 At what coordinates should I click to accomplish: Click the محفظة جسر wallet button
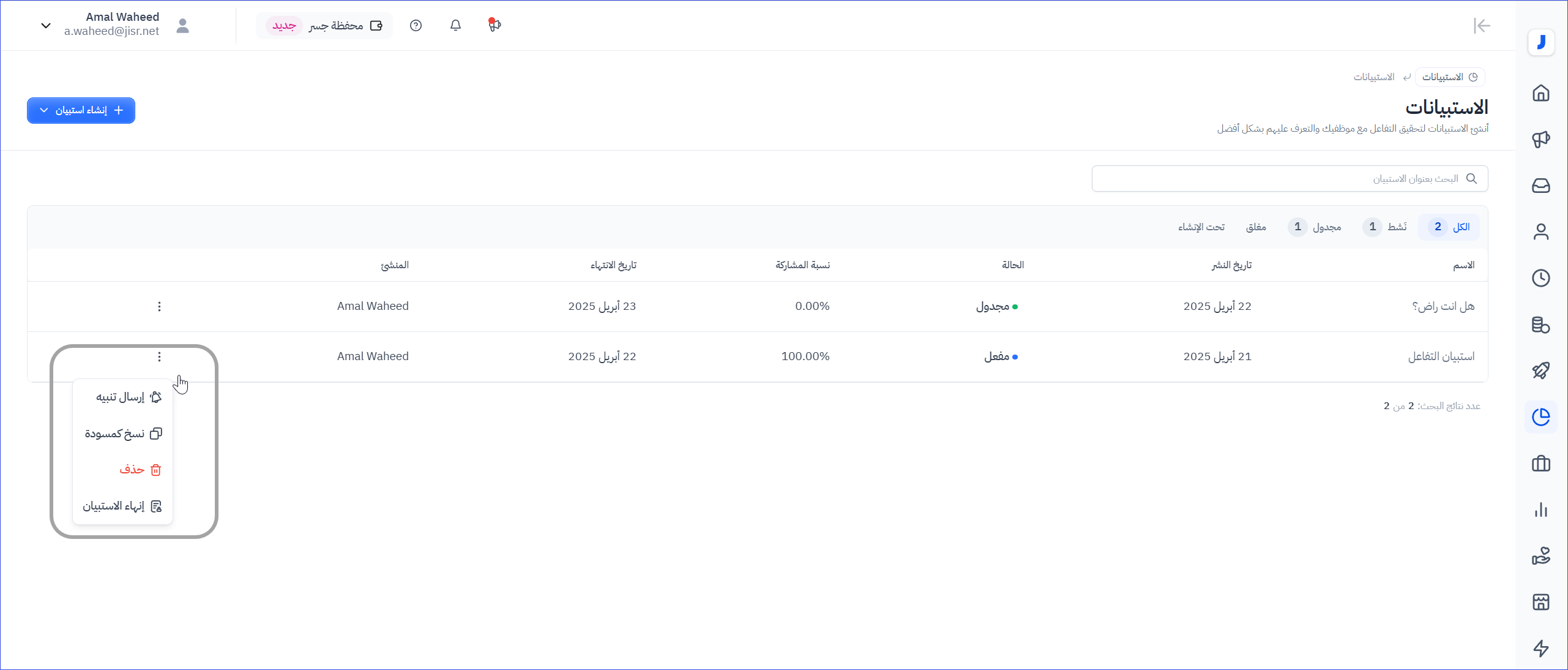[324, 26]
